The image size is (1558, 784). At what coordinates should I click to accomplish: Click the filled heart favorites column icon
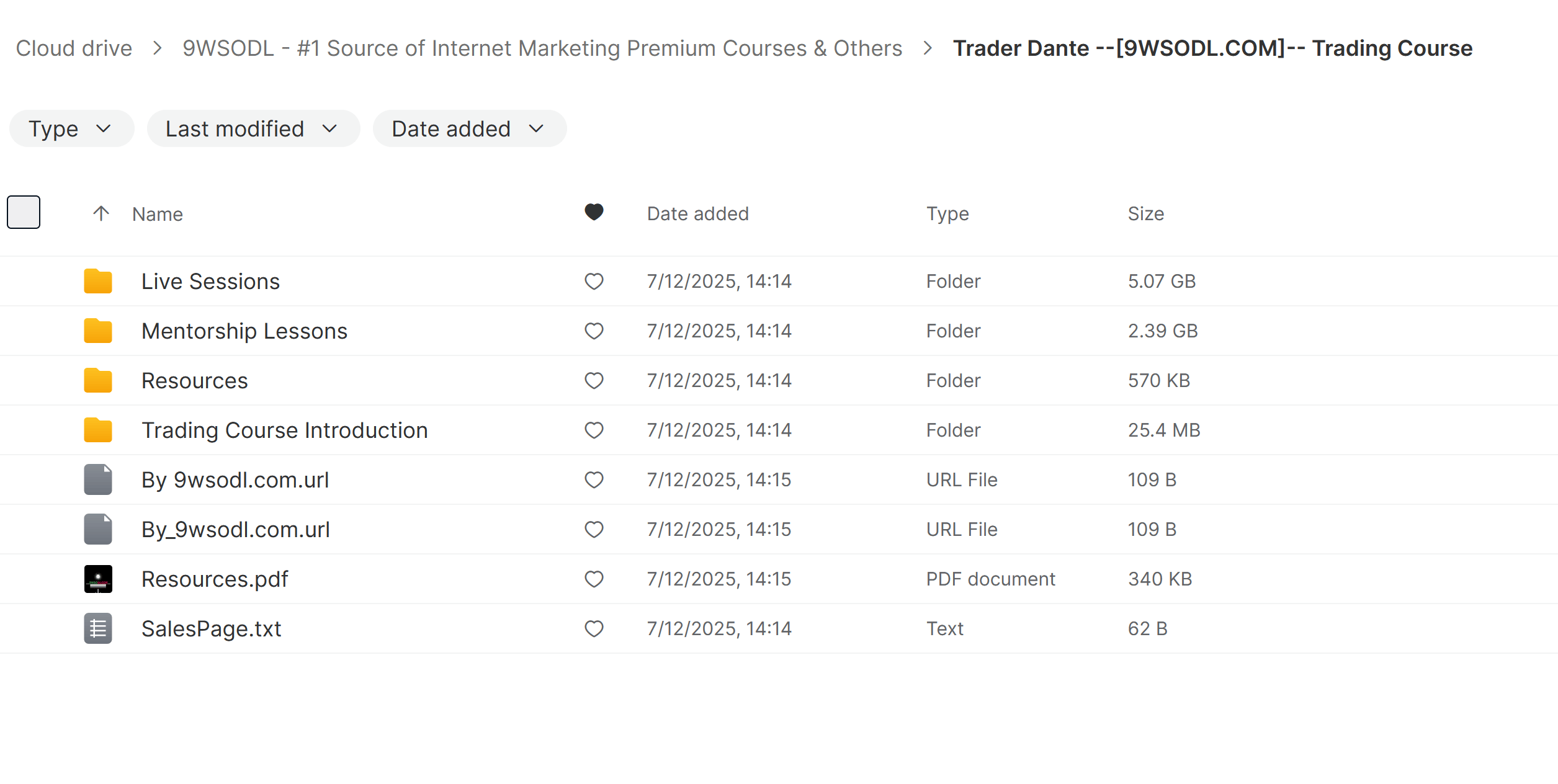click(x=594, y=212)
